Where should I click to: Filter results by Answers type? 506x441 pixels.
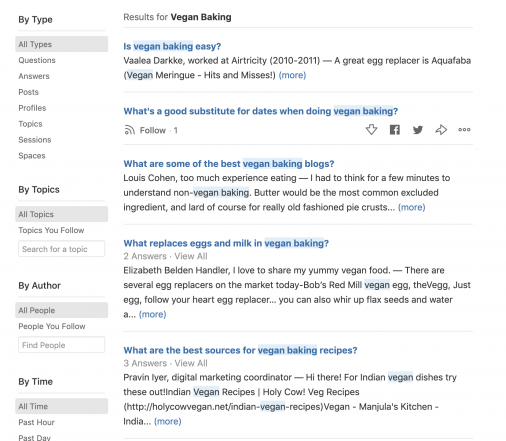pyautogui.click(x=34, y=76)
